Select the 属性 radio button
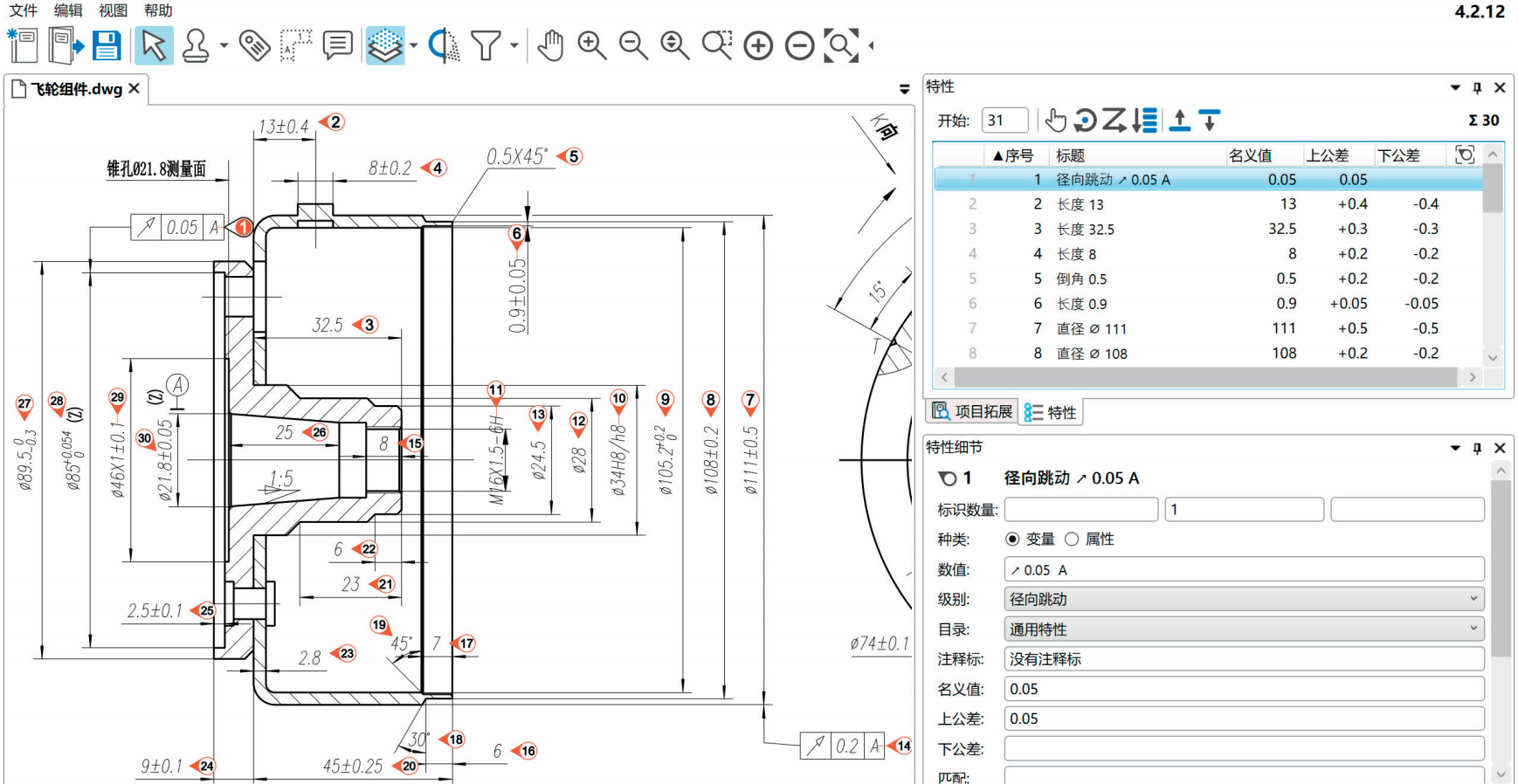1518x784 pixels. point(1072,540)
